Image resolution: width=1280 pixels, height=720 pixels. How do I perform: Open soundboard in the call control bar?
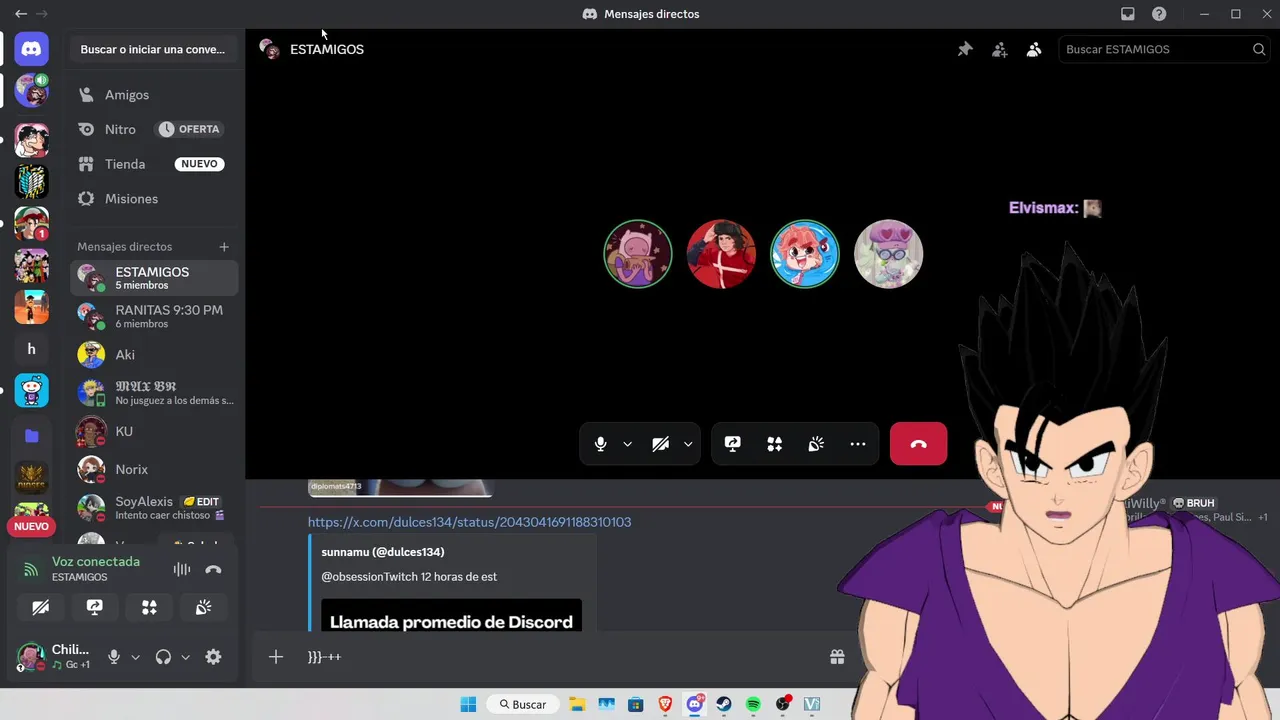(x=816, y=444)
